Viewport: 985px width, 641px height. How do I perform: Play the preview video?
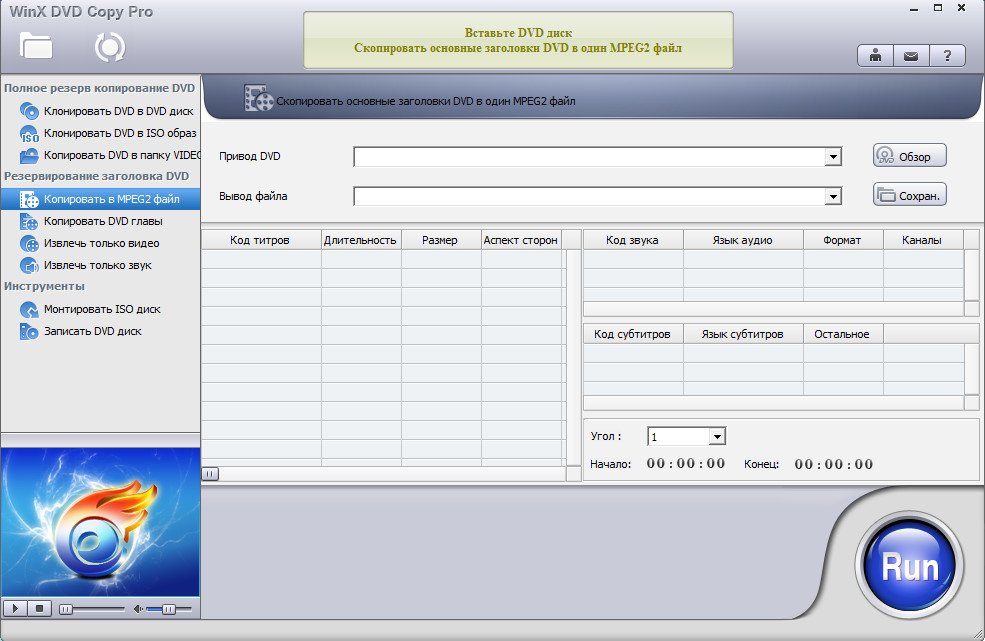click(15, 608)
